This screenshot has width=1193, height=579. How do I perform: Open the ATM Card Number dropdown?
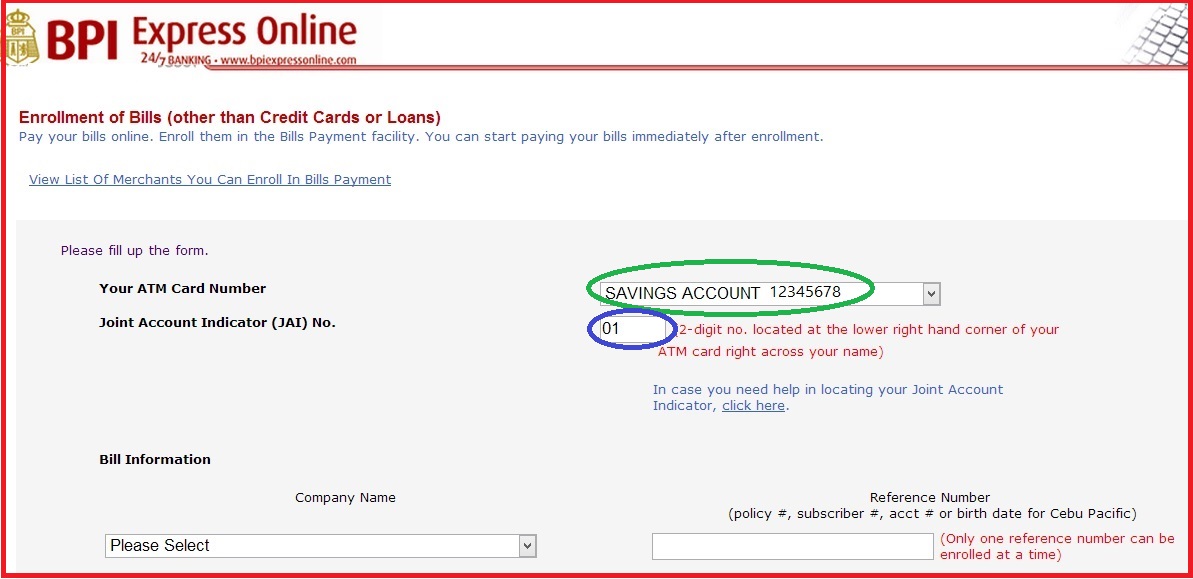[x=770, y=293]
